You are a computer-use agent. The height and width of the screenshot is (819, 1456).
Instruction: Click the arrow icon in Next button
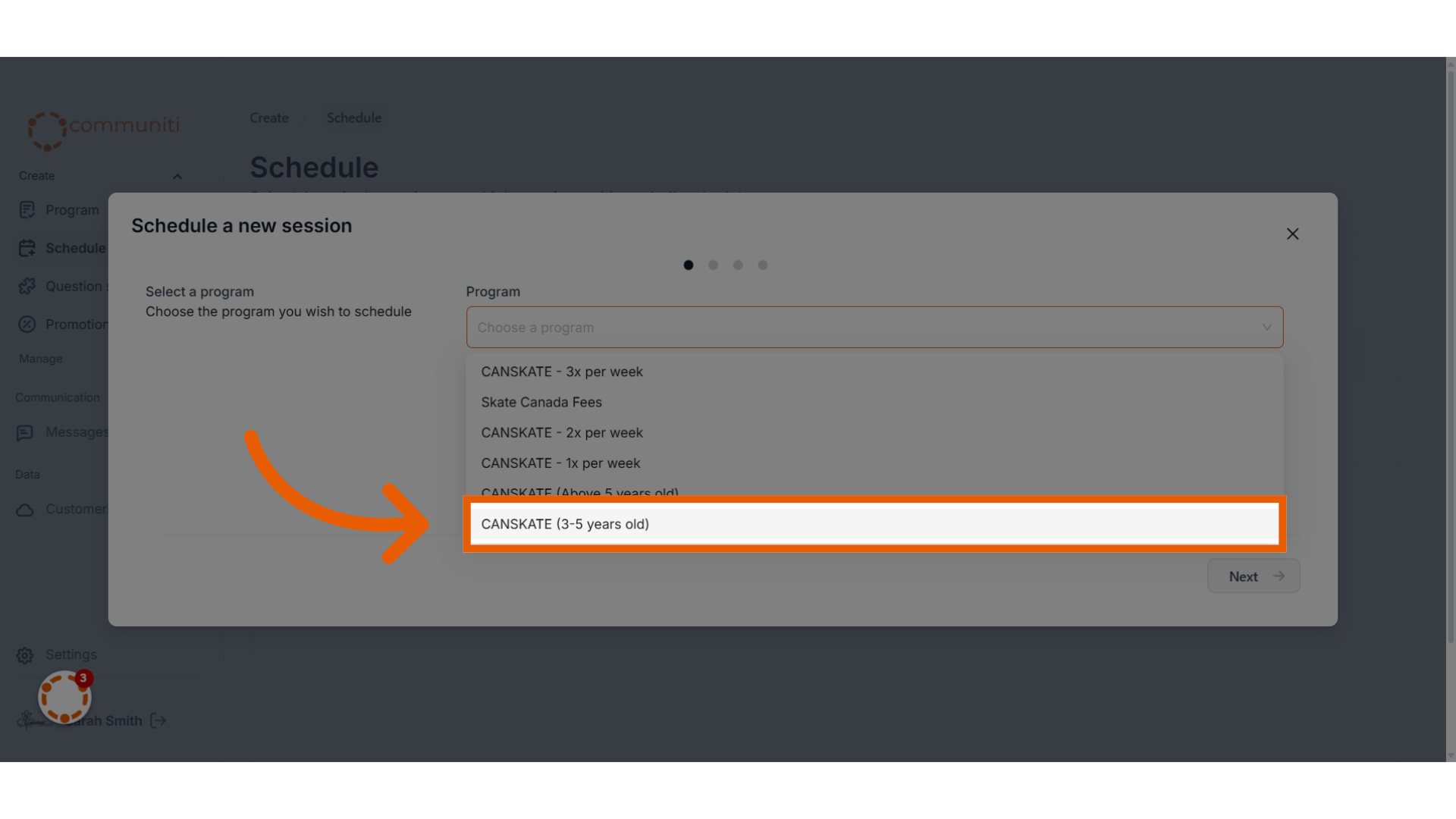[1279, 576]
